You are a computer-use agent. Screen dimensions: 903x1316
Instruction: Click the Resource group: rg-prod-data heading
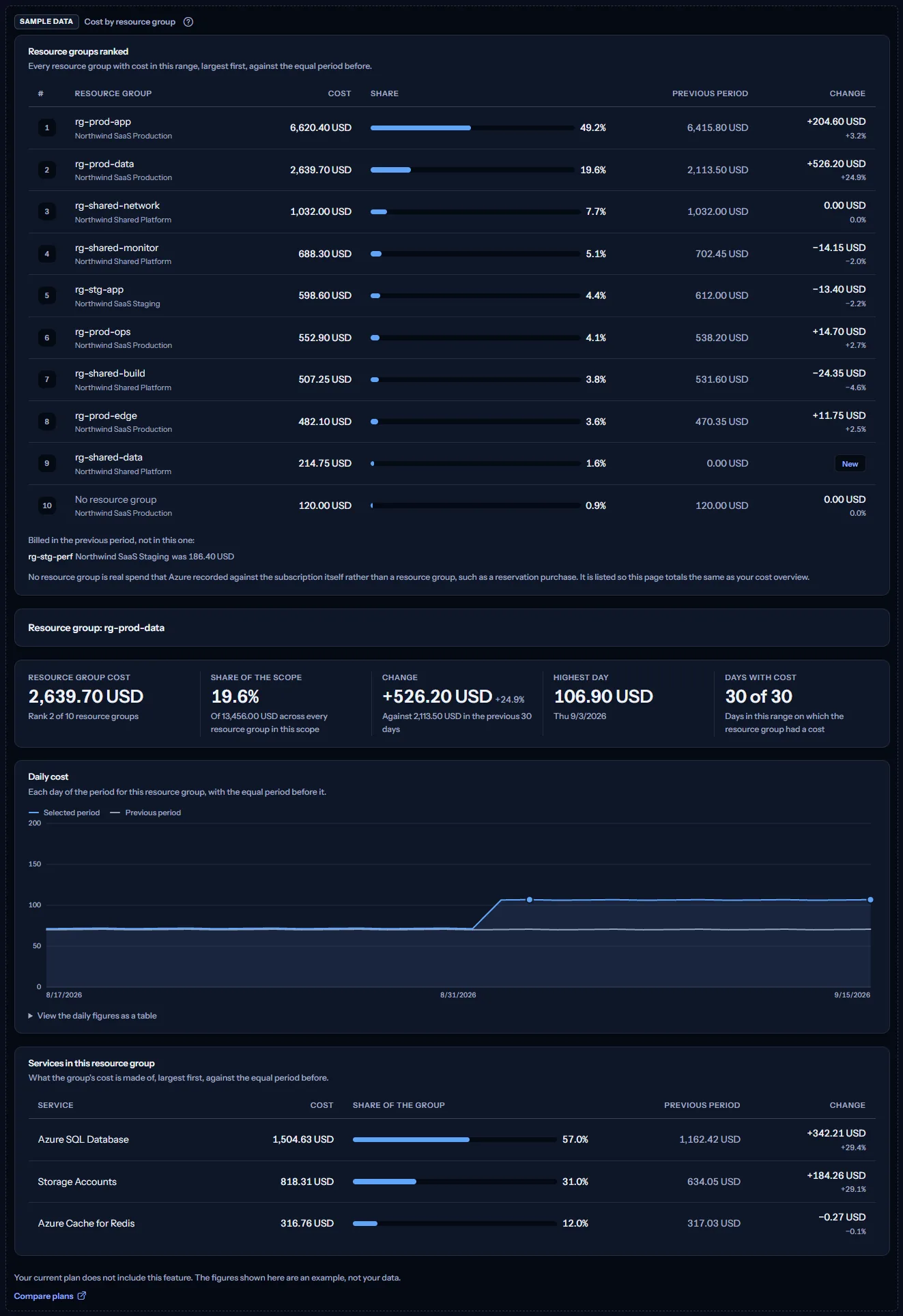(96, 628)
